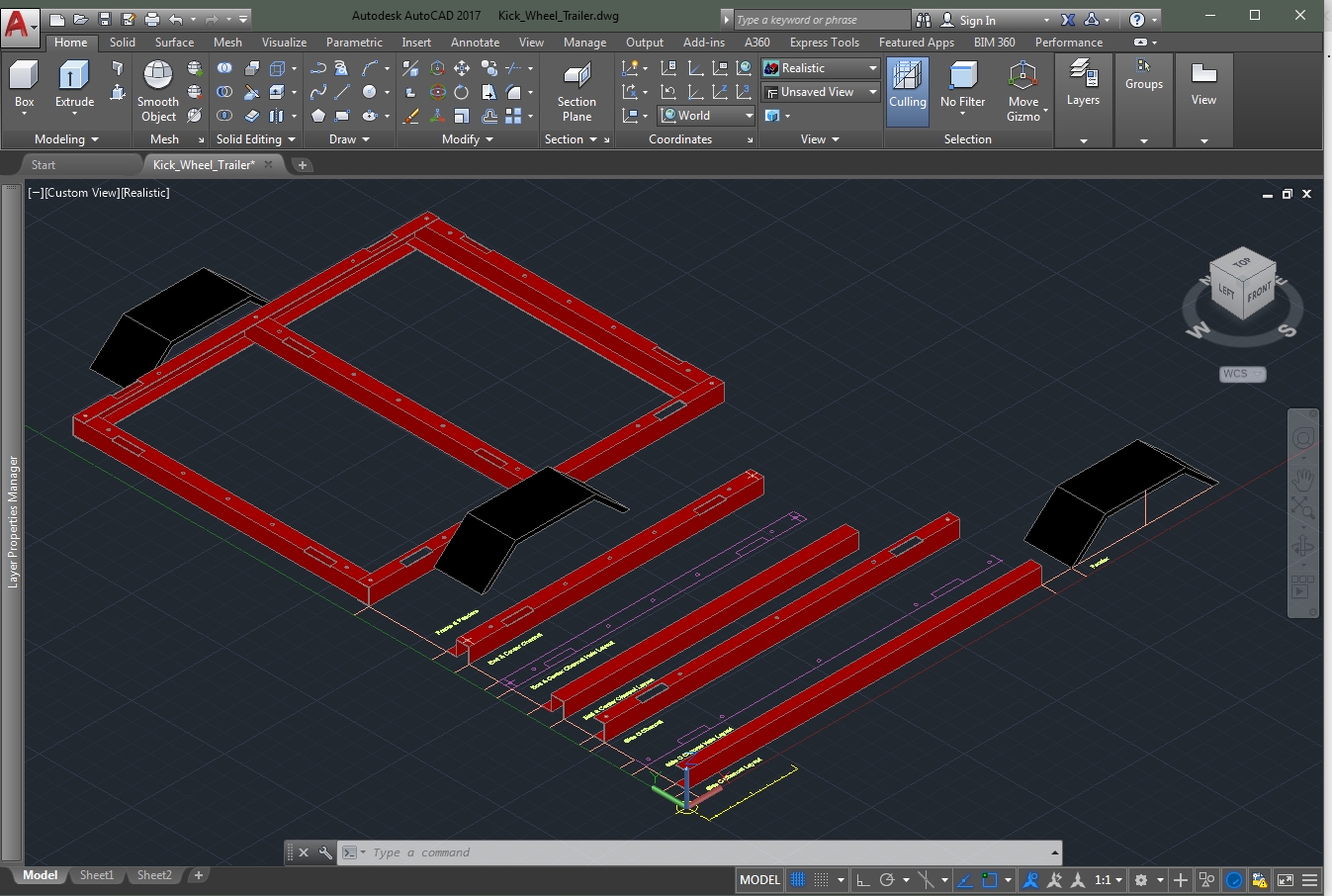This screenshot has height=896, width=1332.
Task: Expand the Solid Editing panel
Action: 255,139
